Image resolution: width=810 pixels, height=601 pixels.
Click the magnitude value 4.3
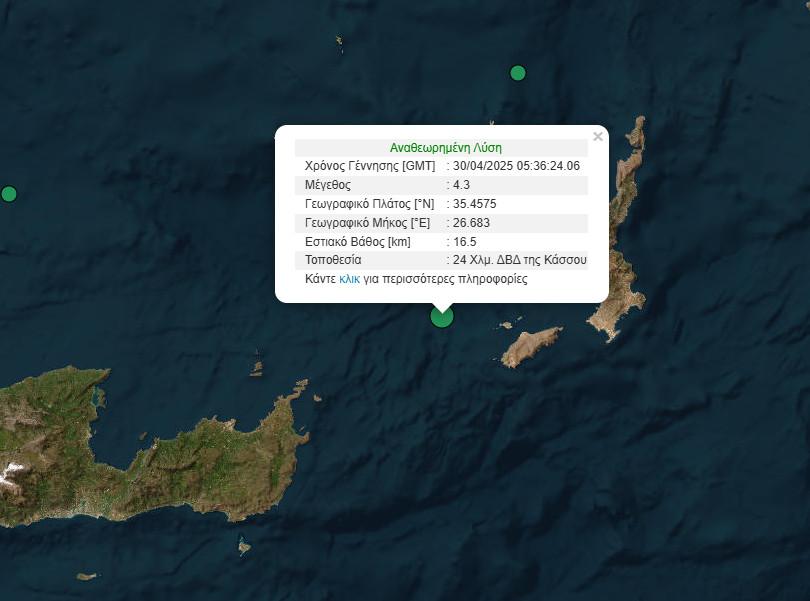coord(461,185)
